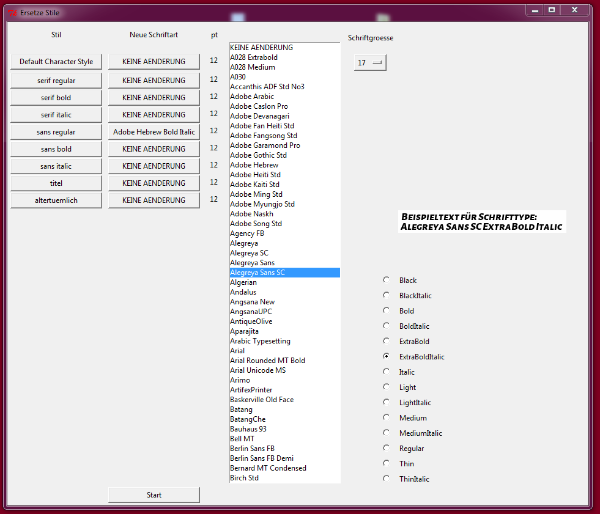This screenshot has height=514, width=600.
Task: Click the titel style button
Action: [57, 183]
